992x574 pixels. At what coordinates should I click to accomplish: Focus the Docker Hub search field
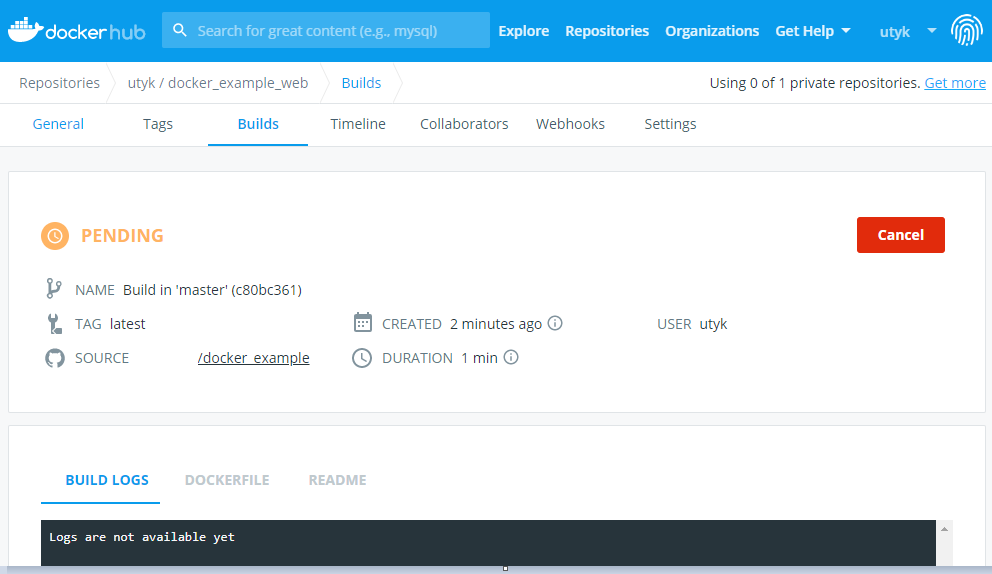coord(326,30)
